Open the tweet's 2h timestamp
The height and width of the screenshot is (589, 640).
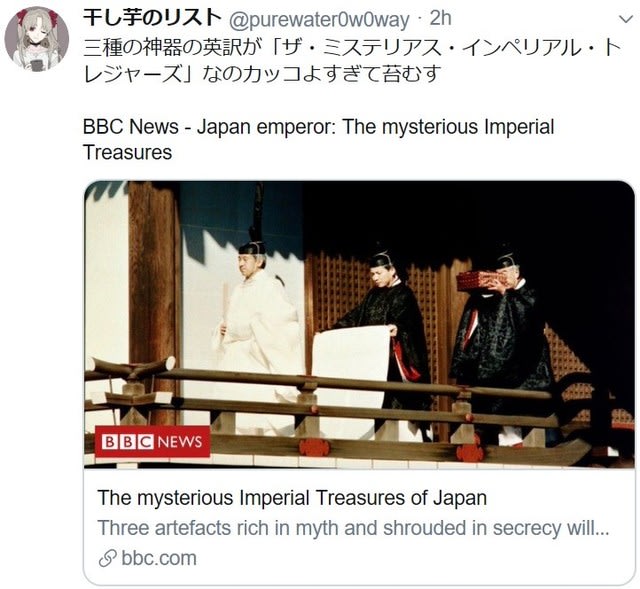point(440,18)
